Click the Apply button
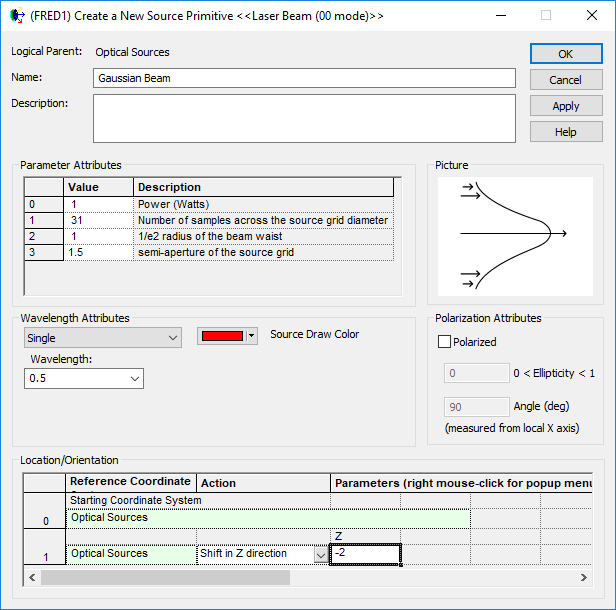The image size is (616, 610). 565,106
